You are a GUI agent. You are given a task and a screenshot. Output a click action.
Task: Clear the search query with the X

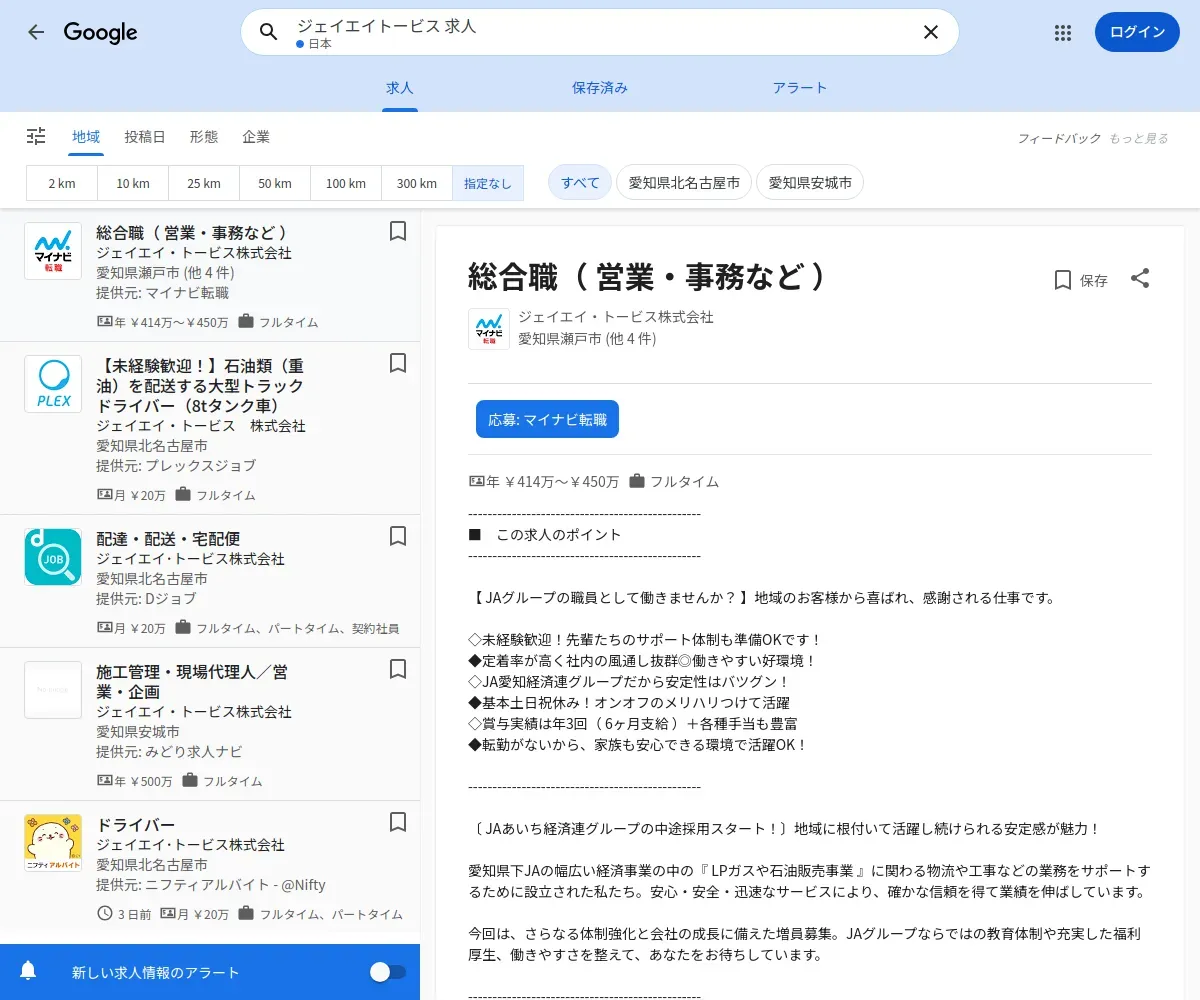coord(930,32)
